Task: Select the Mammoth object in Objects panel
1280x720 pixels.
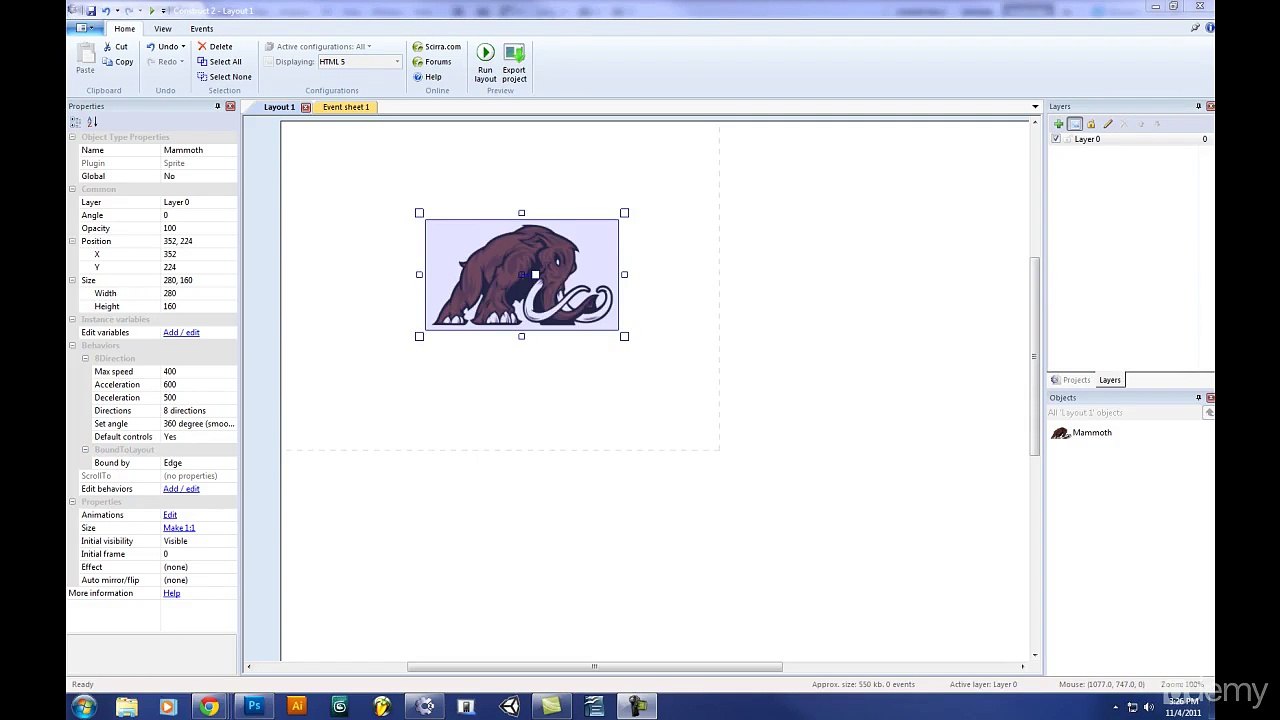Action: coord(1081,433)
